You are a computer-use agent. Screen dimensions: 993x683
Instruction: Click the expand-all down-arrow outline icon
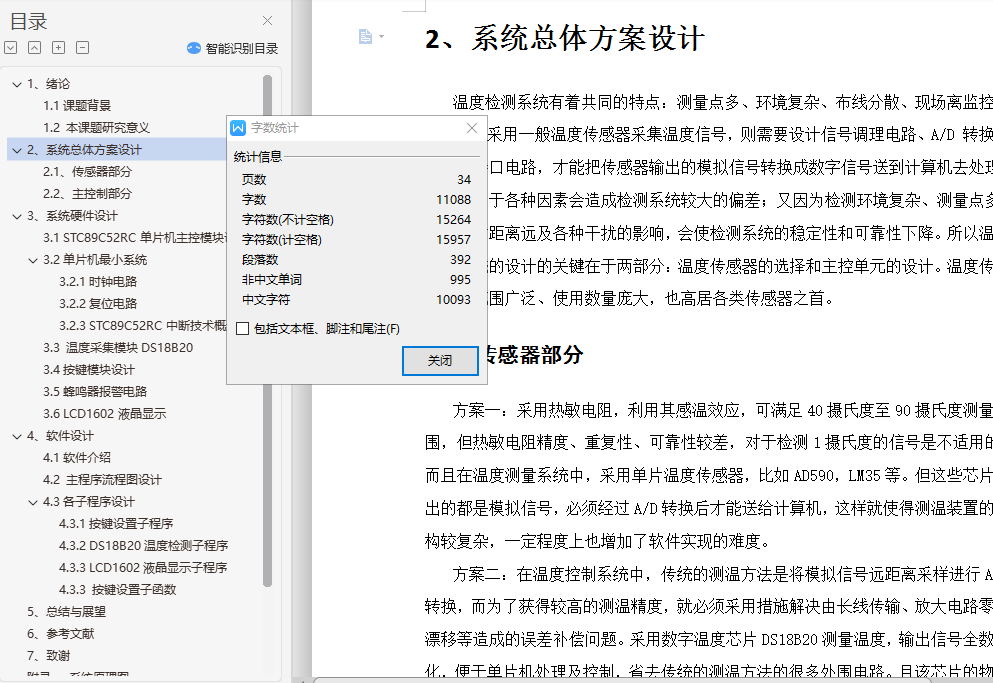(x=11, y=48)
